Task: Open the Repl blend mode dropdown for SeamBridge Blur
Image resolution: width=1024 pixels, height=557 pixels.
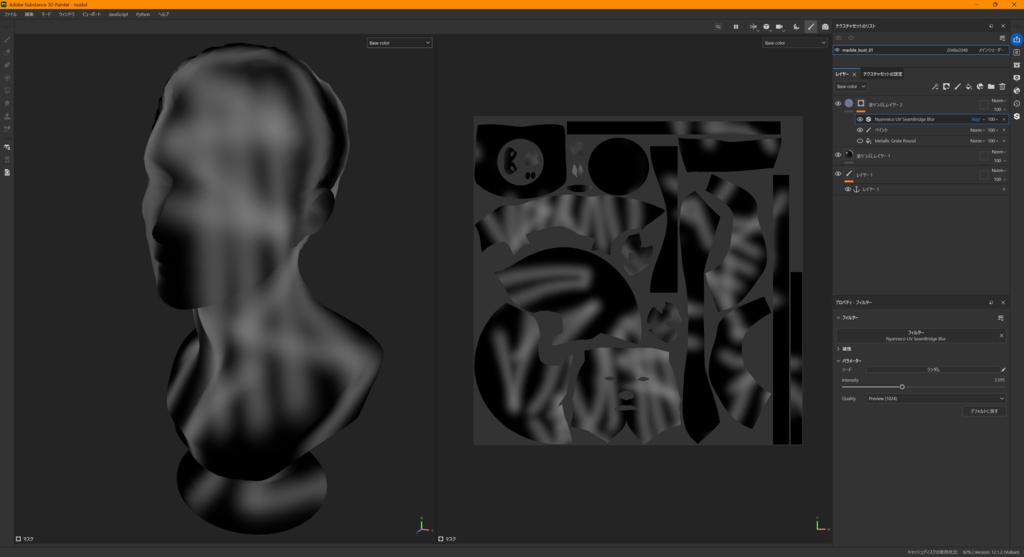Action: [978, 119]
